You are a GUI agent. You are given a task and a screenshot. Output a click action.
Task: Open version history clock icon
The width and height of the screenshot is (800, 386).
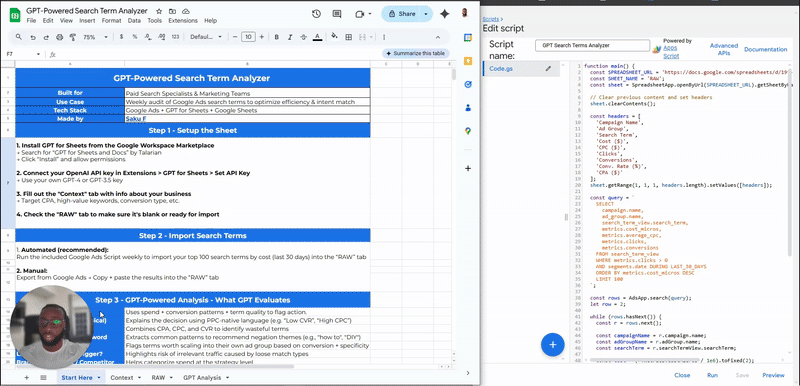click(316, 14)
